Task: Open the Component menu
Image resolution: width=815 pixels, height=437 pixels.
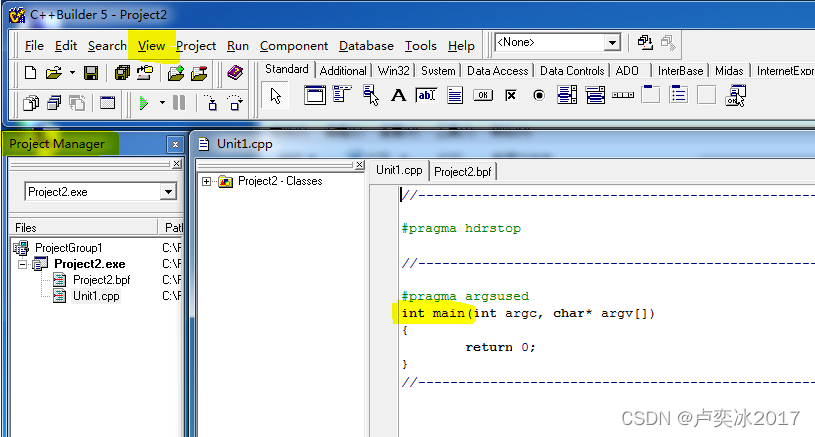Action: coord(294,46)
